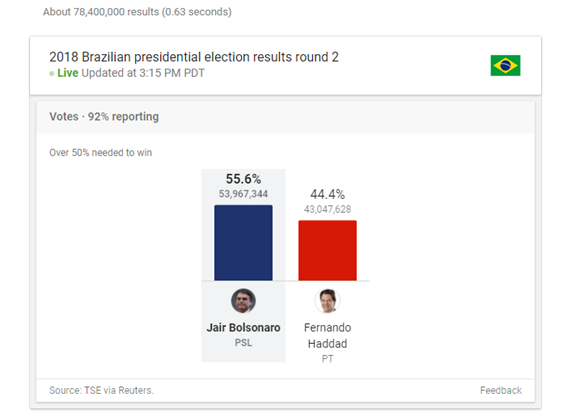Click the blue Bolsonaro vote bar
Screen dimensions: 561x419
[x=243, y=243]
